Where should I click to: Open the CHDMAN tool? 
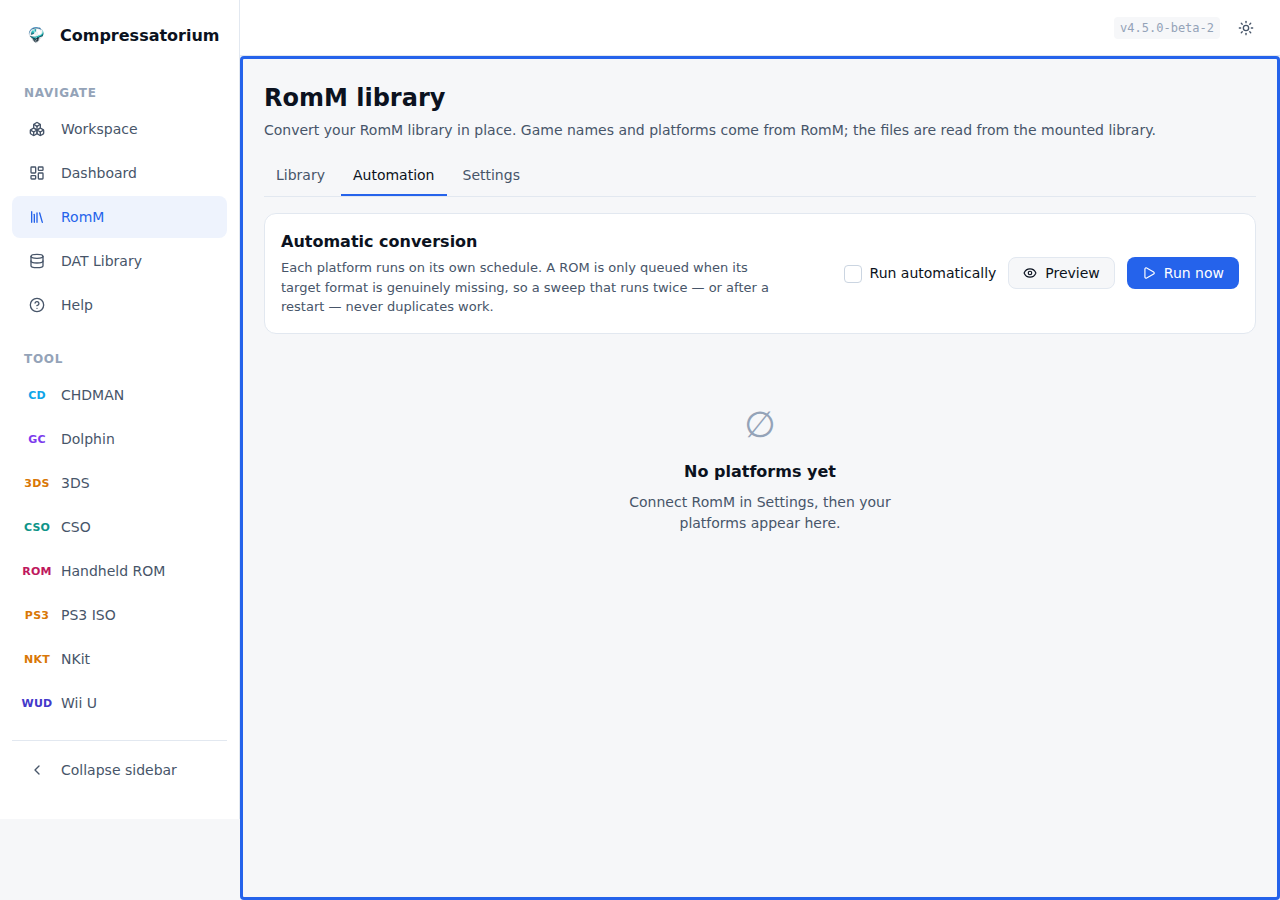click(119, 395)
